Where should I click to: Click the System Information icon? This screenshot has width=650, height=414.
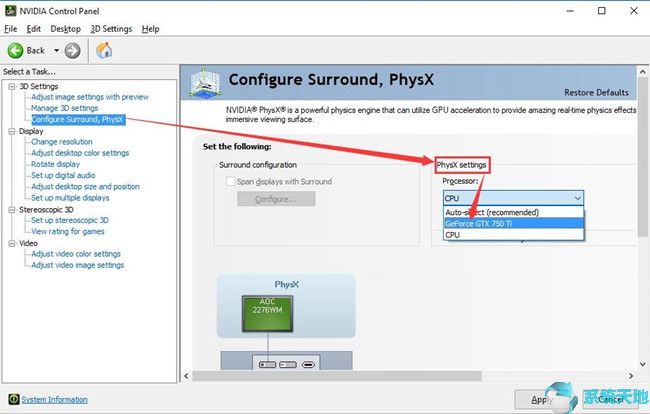click(x=14, y=399)
